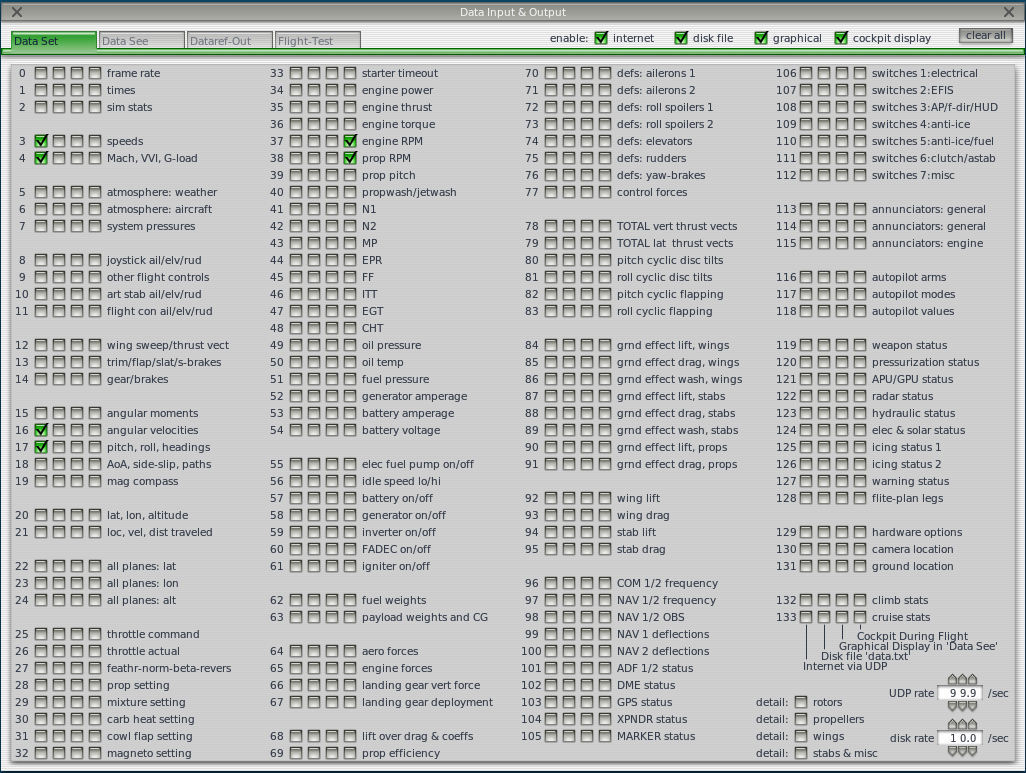Close the dialog with the top-left X

[x=17, y=12]
